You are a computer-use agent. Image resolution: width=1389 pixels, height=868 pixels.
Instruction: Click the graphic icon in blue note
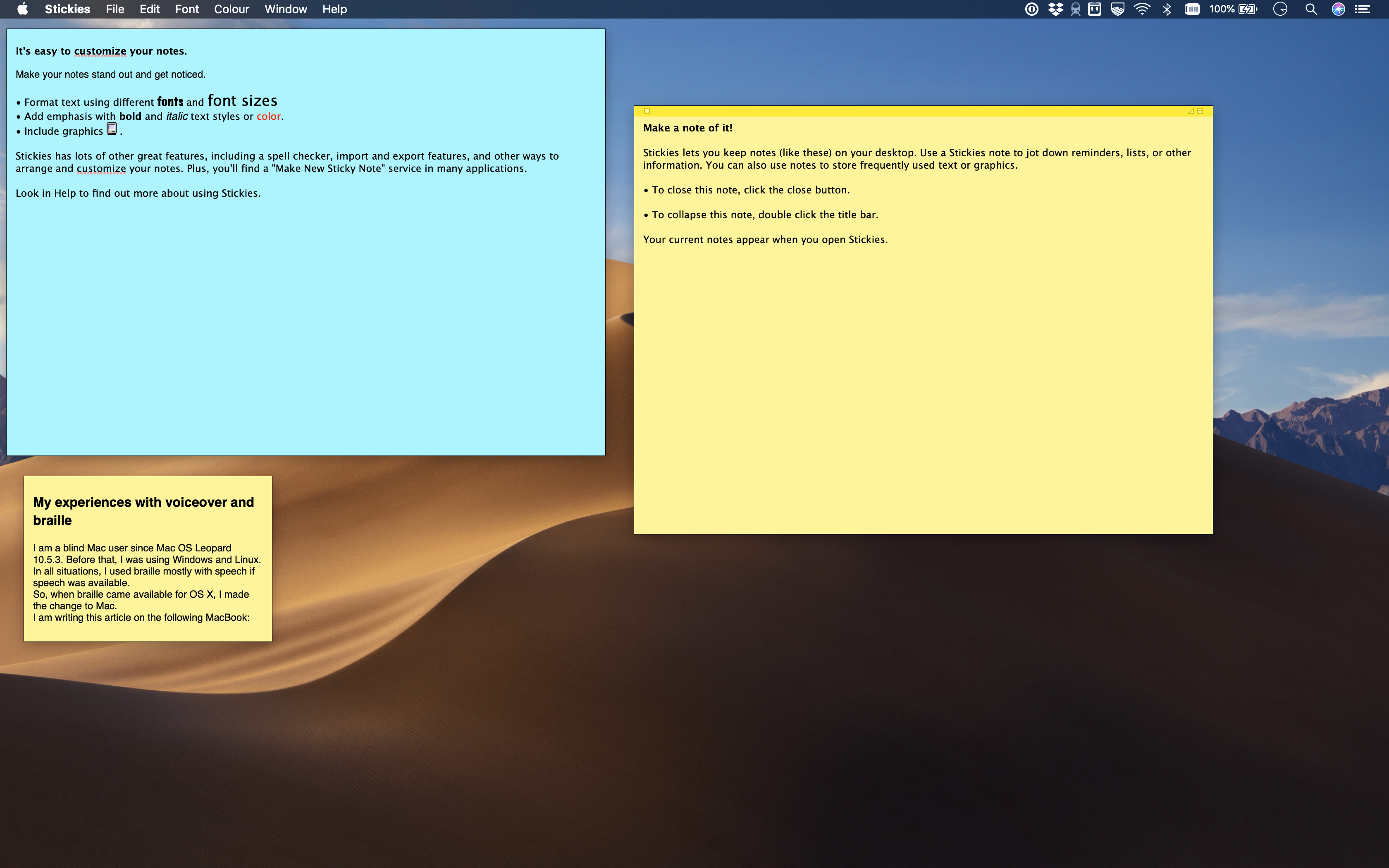click(x=112, y=129)
